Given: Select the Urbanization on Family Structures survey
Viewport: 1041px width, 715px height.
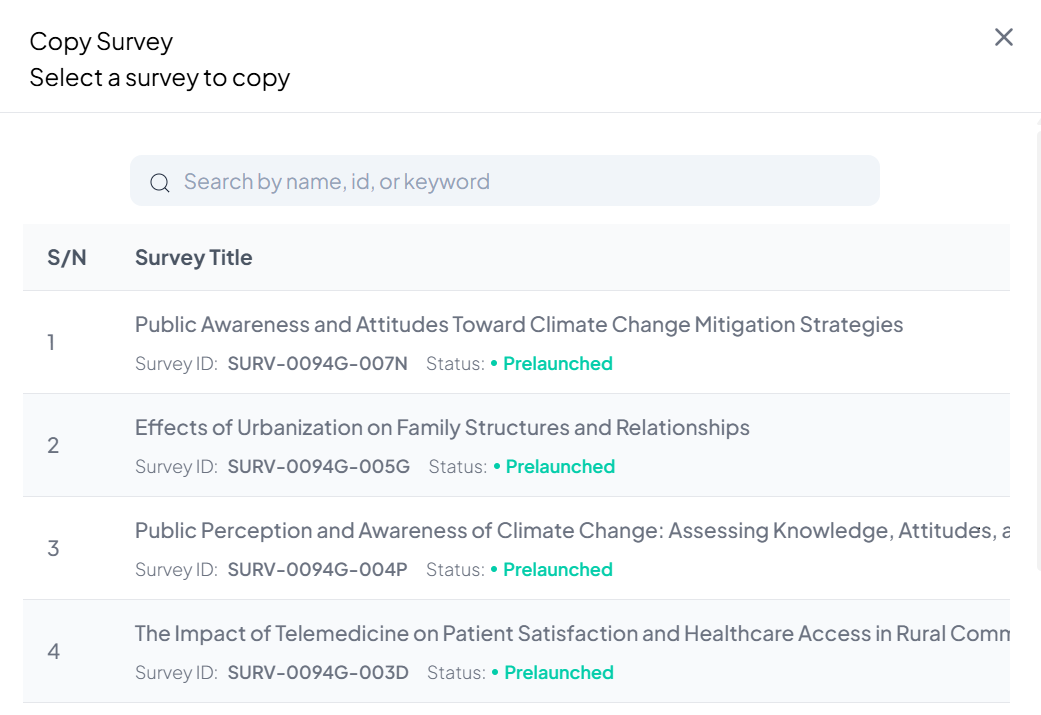Looking at the screenshot, I should pyautogui.click(x=442, y=428).
